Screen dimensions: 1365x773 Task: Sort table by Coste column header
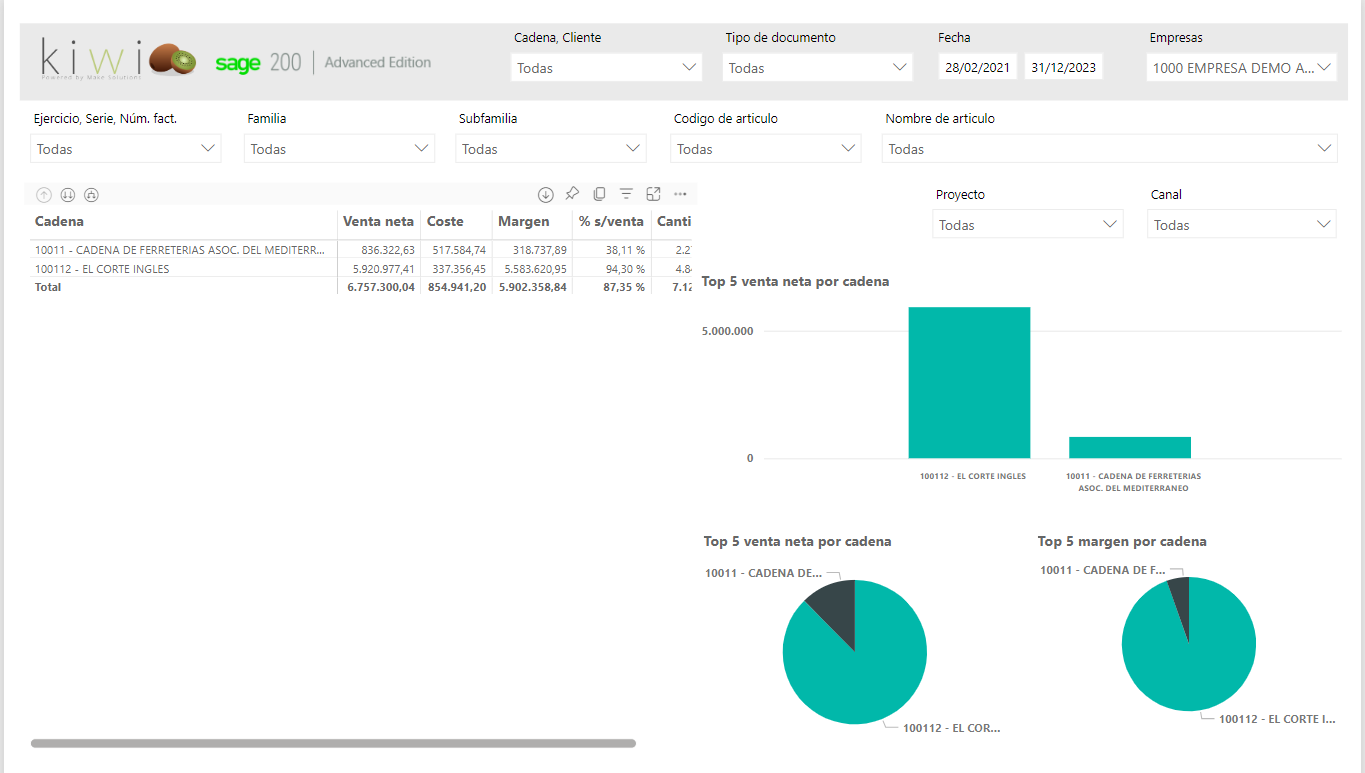tap(445, 222)
